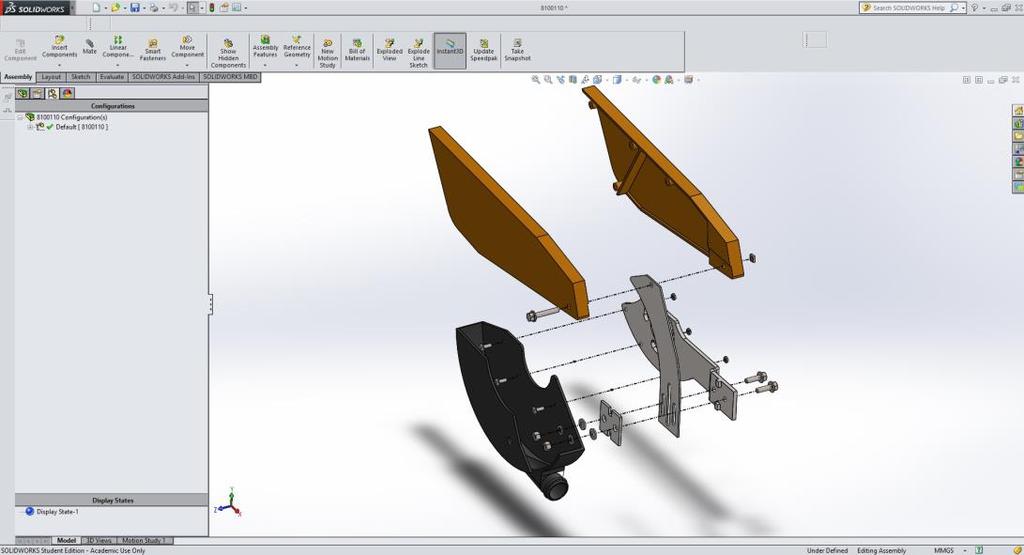Collapse the 8100110 Configuration(s) tree node

[20, 118]
